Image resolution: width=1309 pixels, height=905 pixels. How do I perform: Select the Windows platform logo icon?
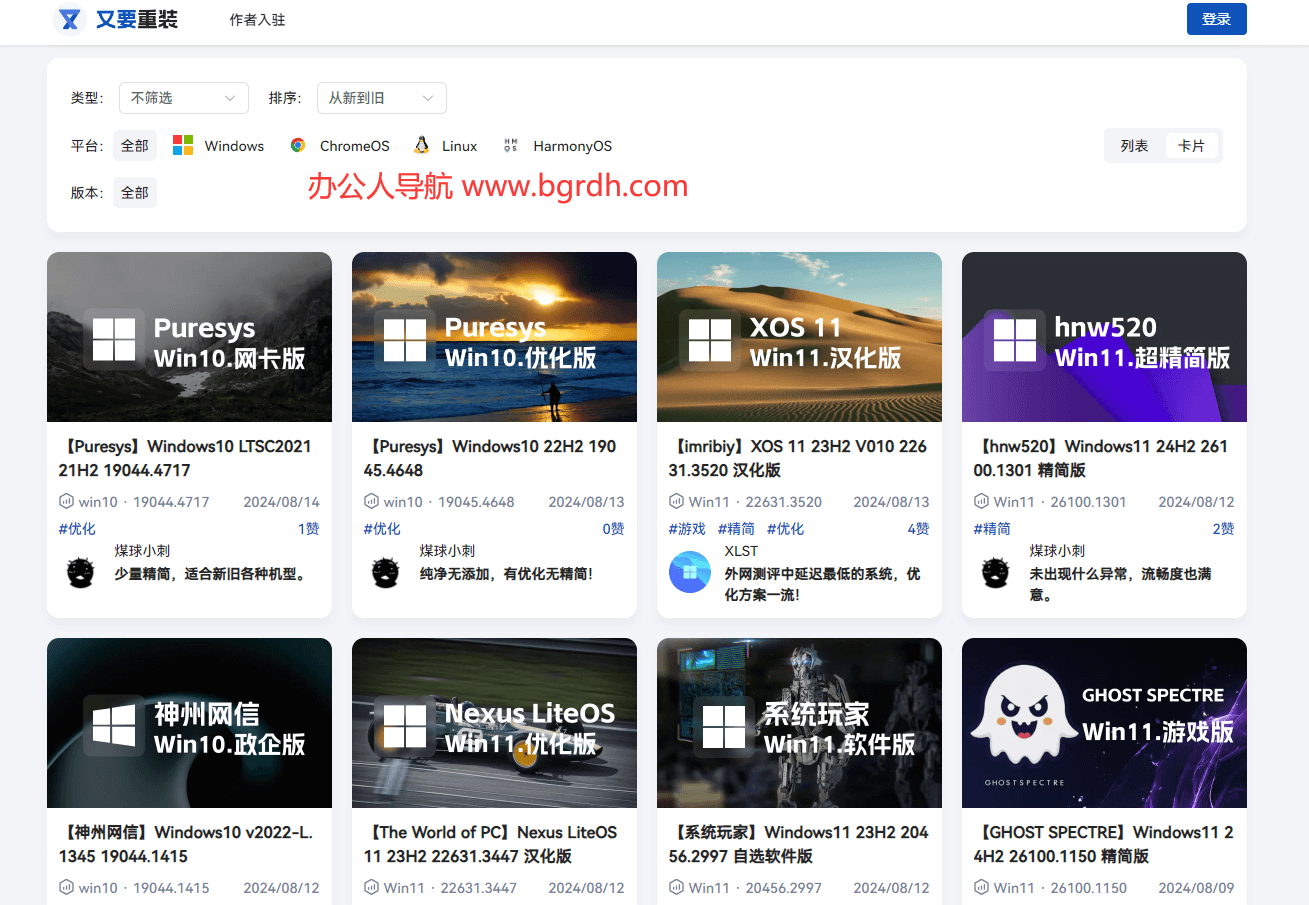(x=183, y=146)
